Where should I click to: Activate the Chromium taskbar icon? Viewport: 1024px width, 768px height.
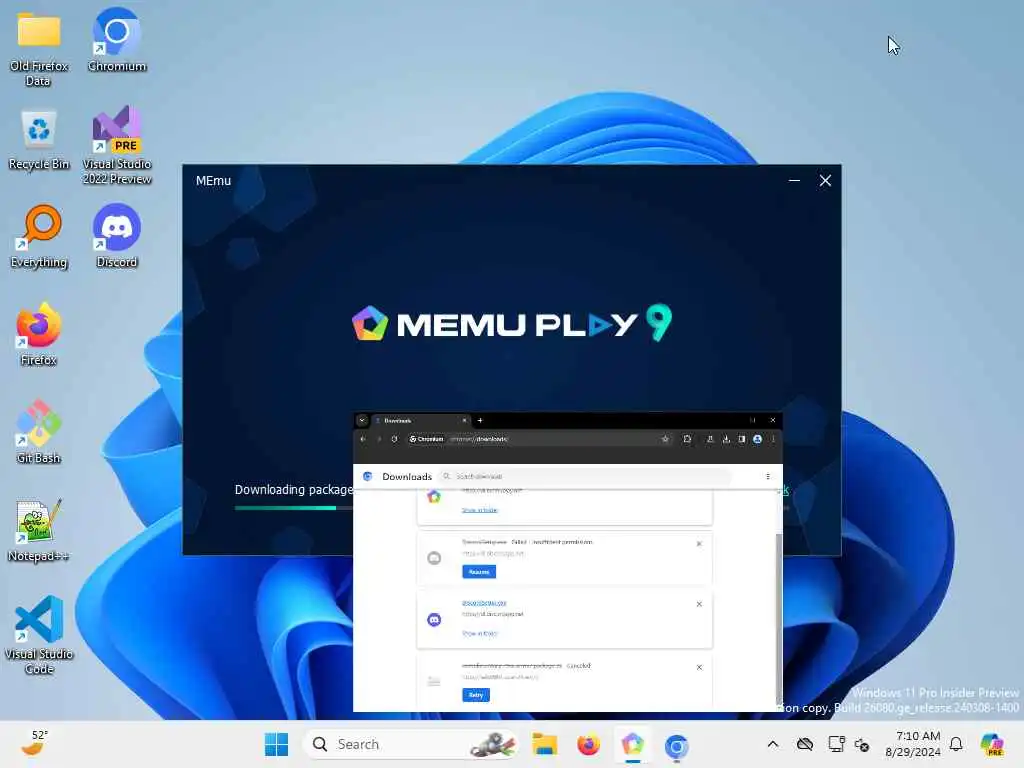(x=677, y=745)
